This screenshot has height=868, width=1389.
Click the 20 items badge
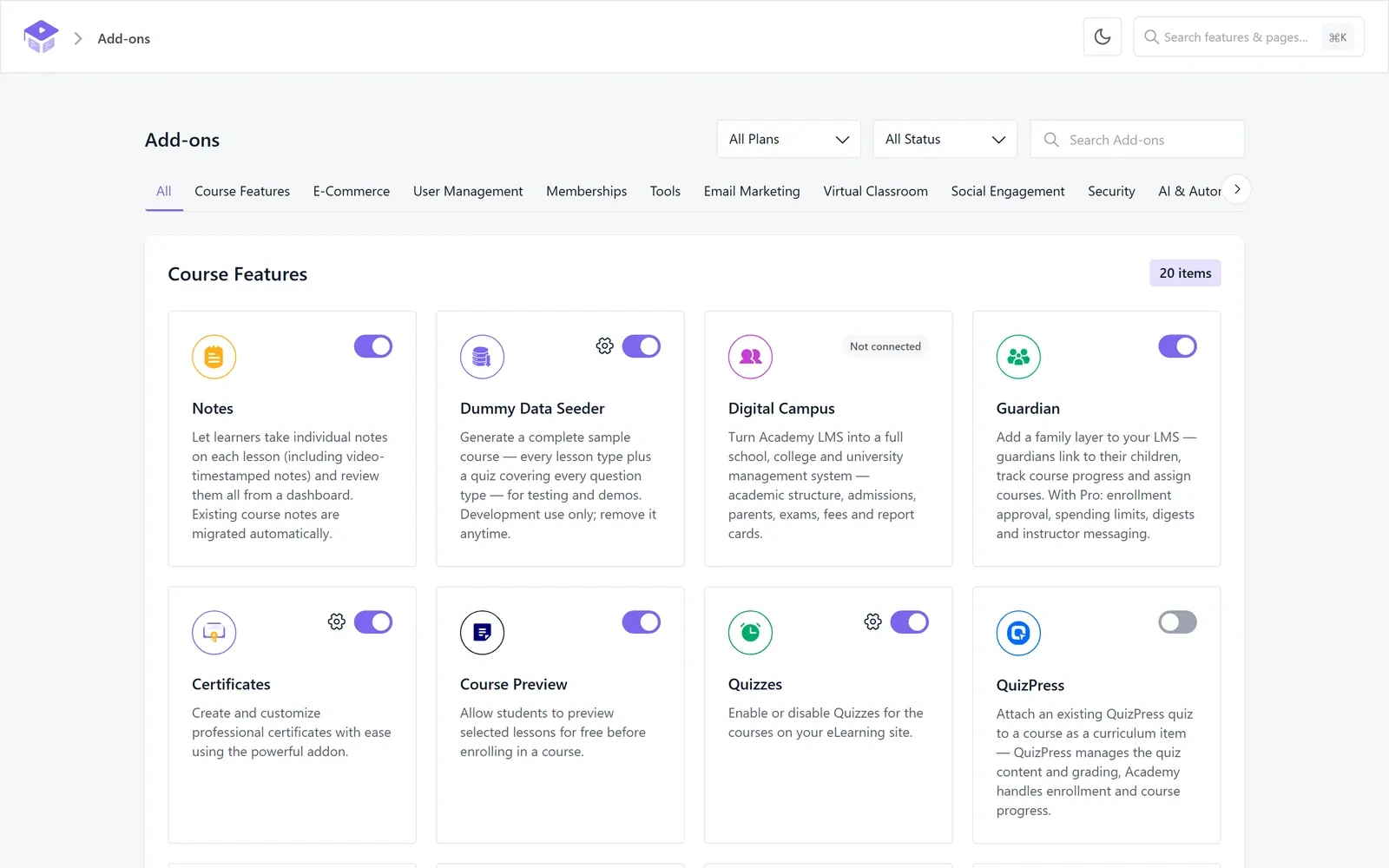coord(1185,273)
